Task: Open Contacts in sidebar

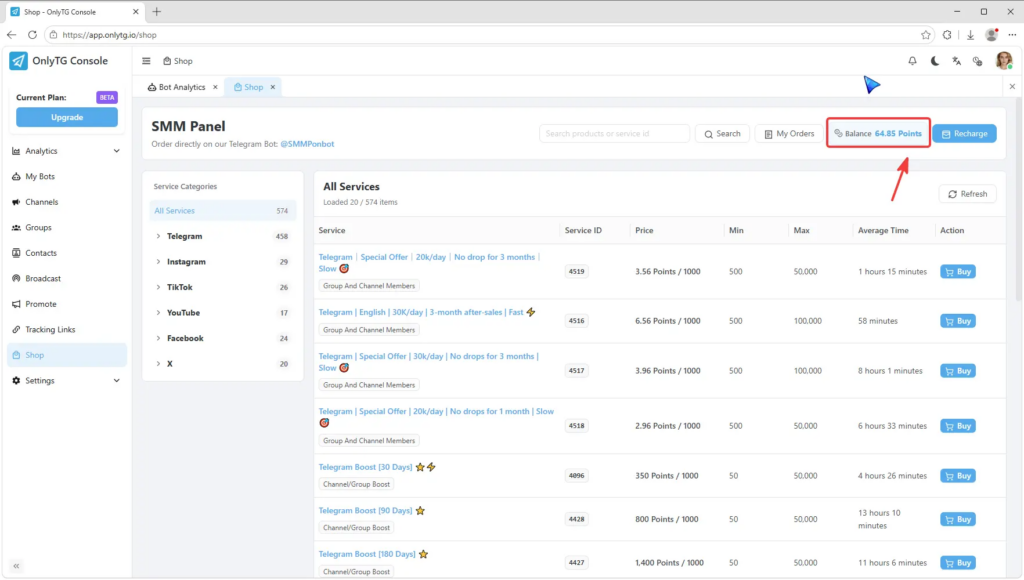Action: tap(67, 253)
